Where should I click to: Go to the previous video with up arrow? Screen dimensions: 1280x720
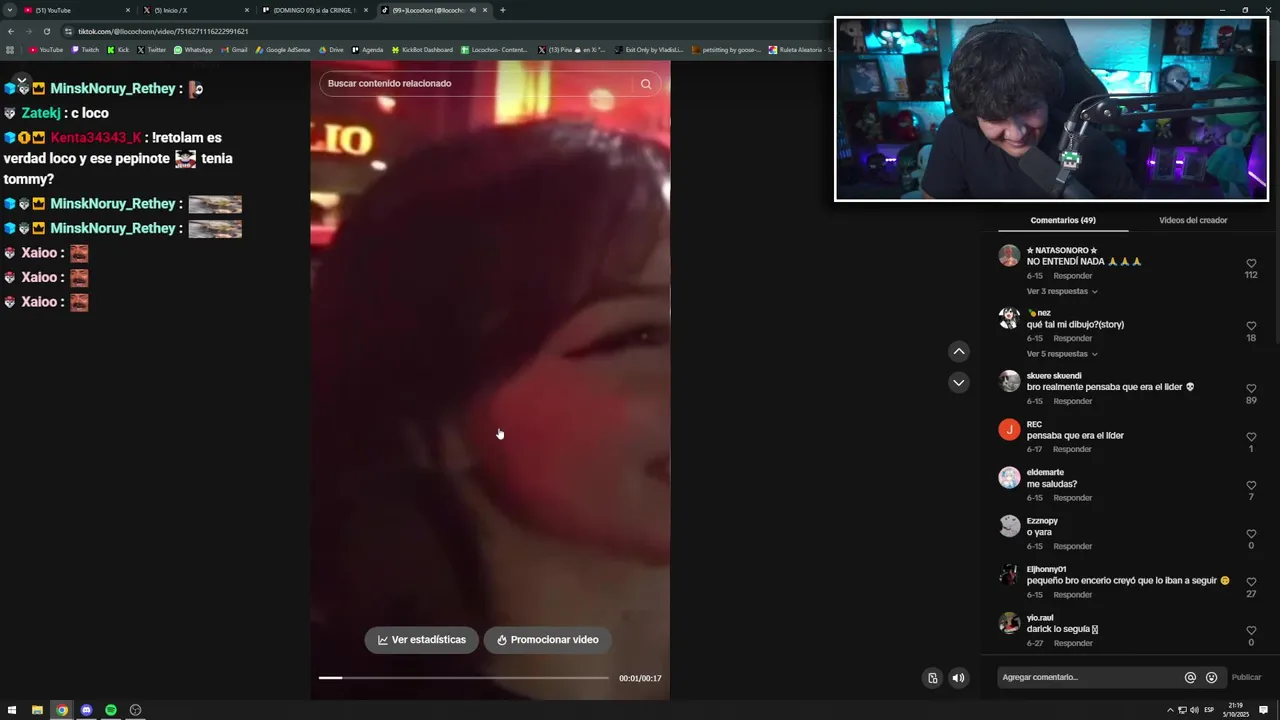pos(959,351)
